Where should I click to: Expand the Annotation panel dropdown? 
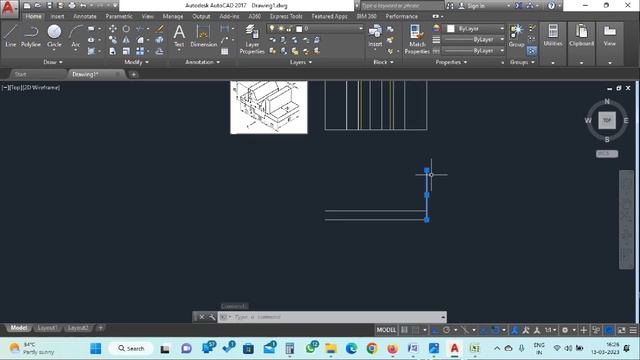pos(202,62)
